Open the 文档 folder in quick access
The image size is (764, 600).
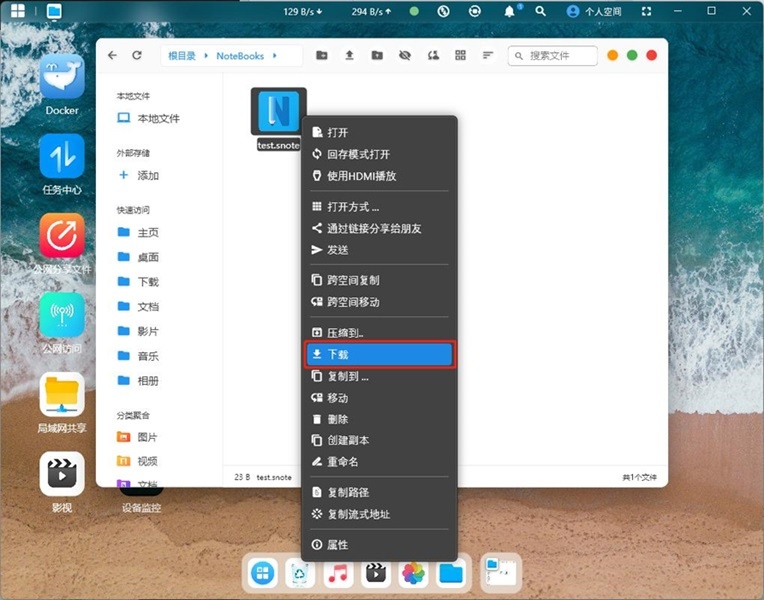148,306
